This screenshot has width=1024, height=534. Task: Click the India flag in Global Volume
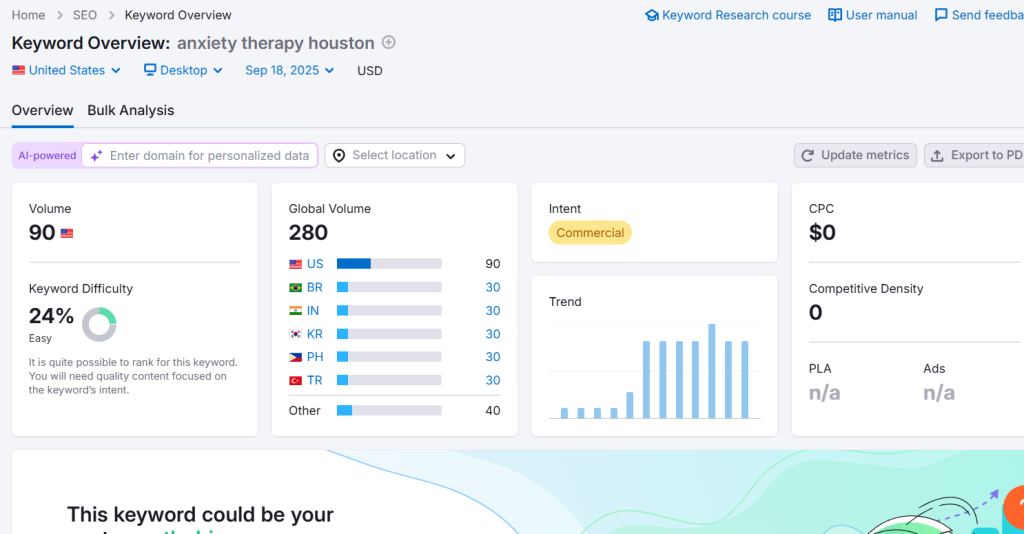(296, 311)
